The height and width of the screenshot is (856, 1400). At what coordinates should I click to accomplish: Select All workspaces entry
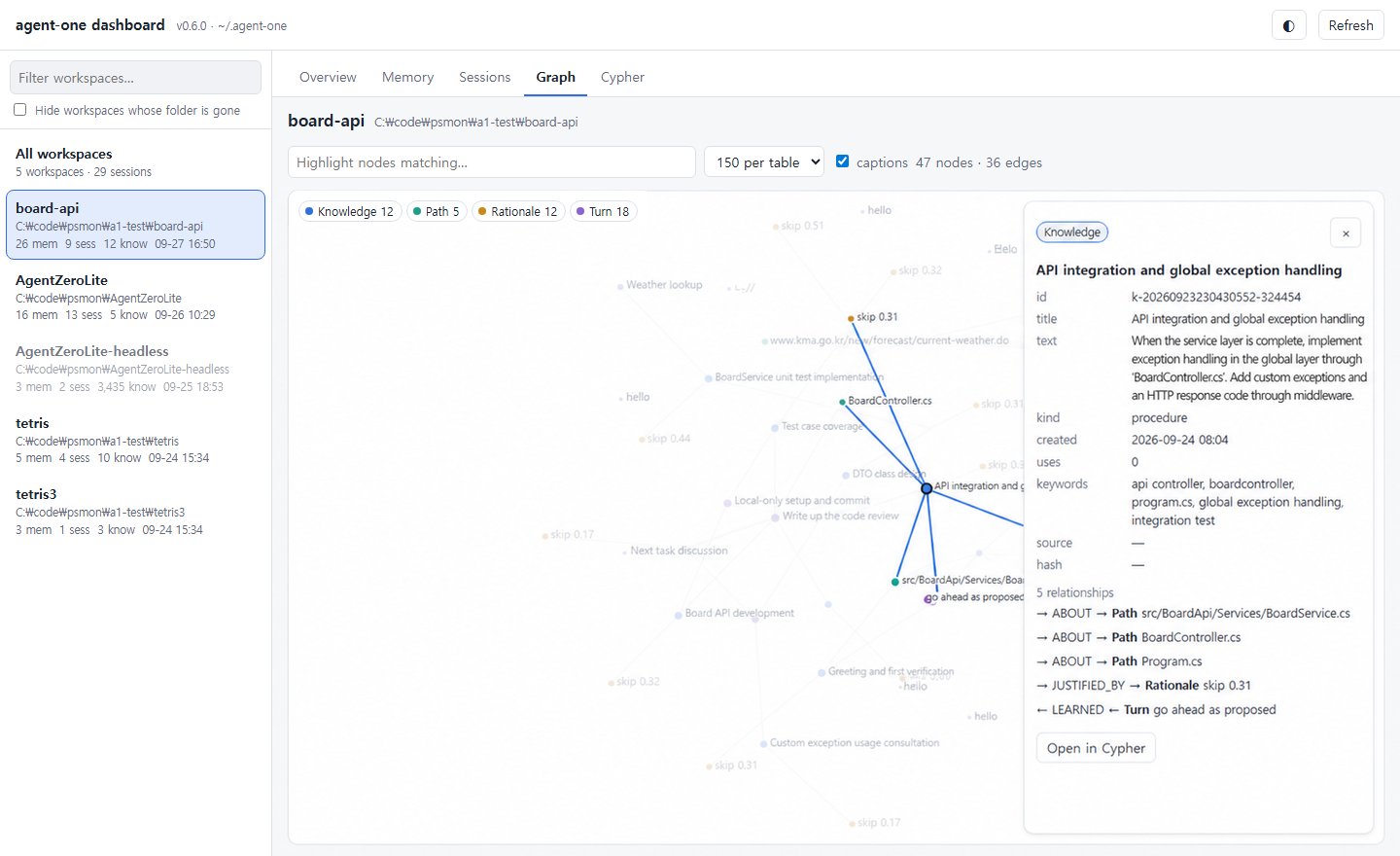point(135,162)
